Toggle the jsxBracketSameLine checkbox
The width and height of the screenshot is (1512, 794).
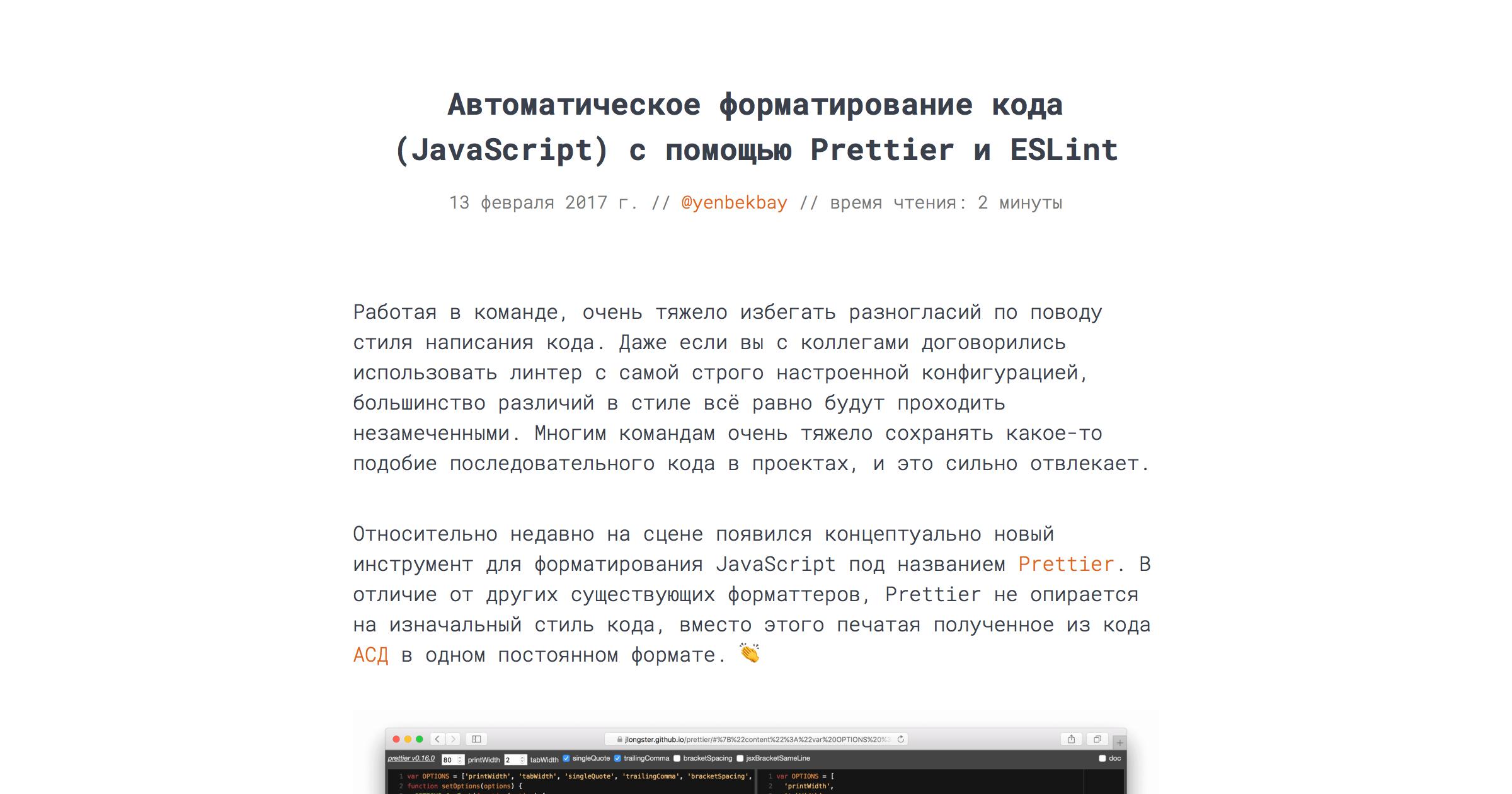[x=740, y=759]
